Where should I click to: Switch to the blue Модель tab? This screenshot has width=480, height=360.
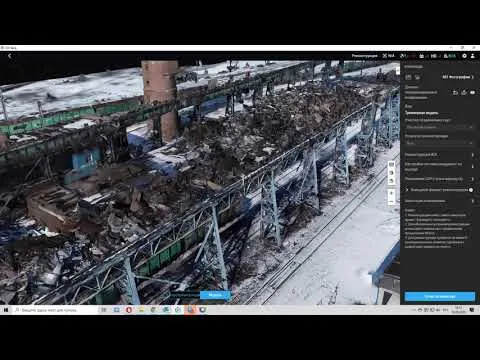coord(215,295)
